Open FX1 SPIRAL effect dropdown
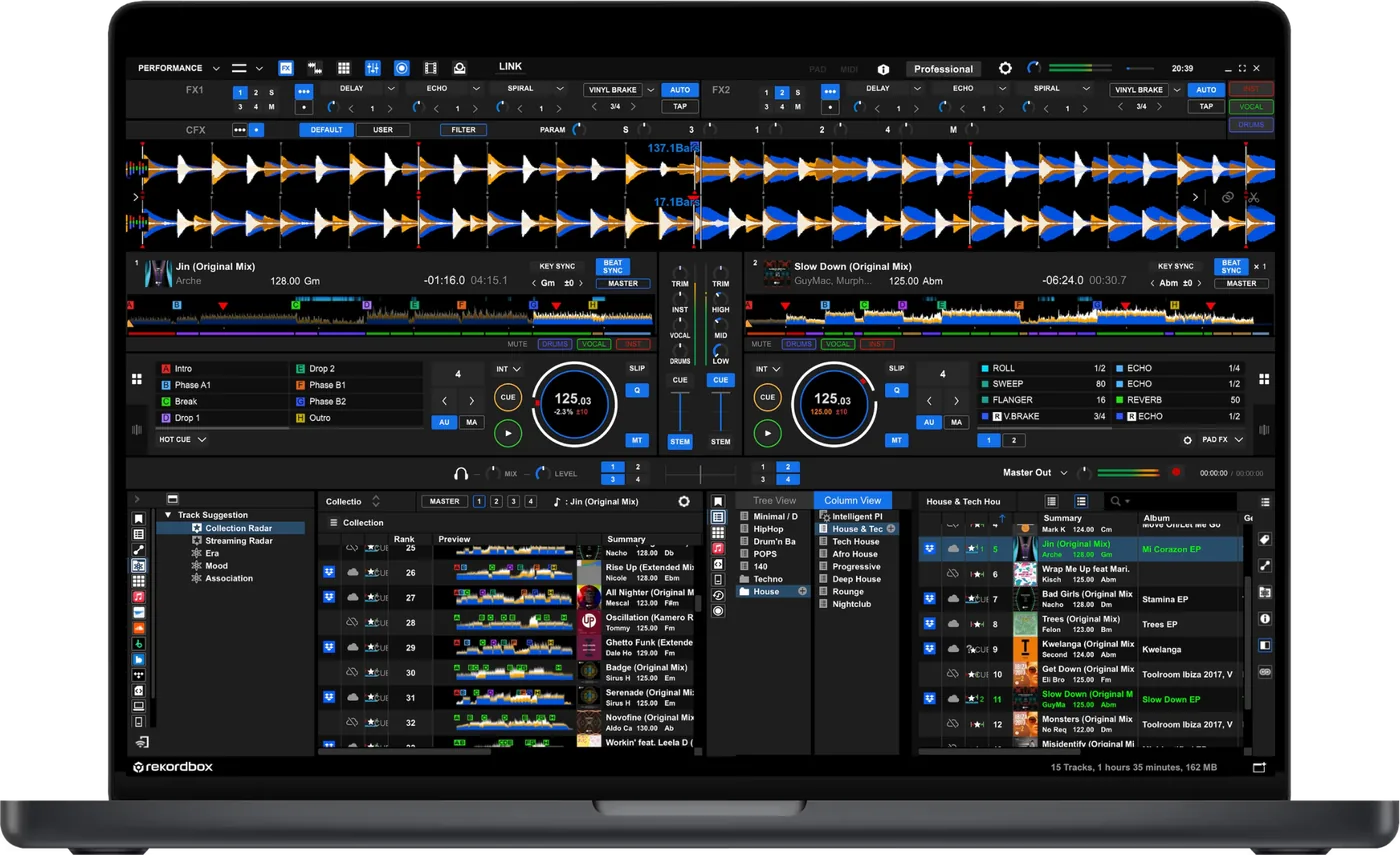1400x855 pixels. pos(560,89)
